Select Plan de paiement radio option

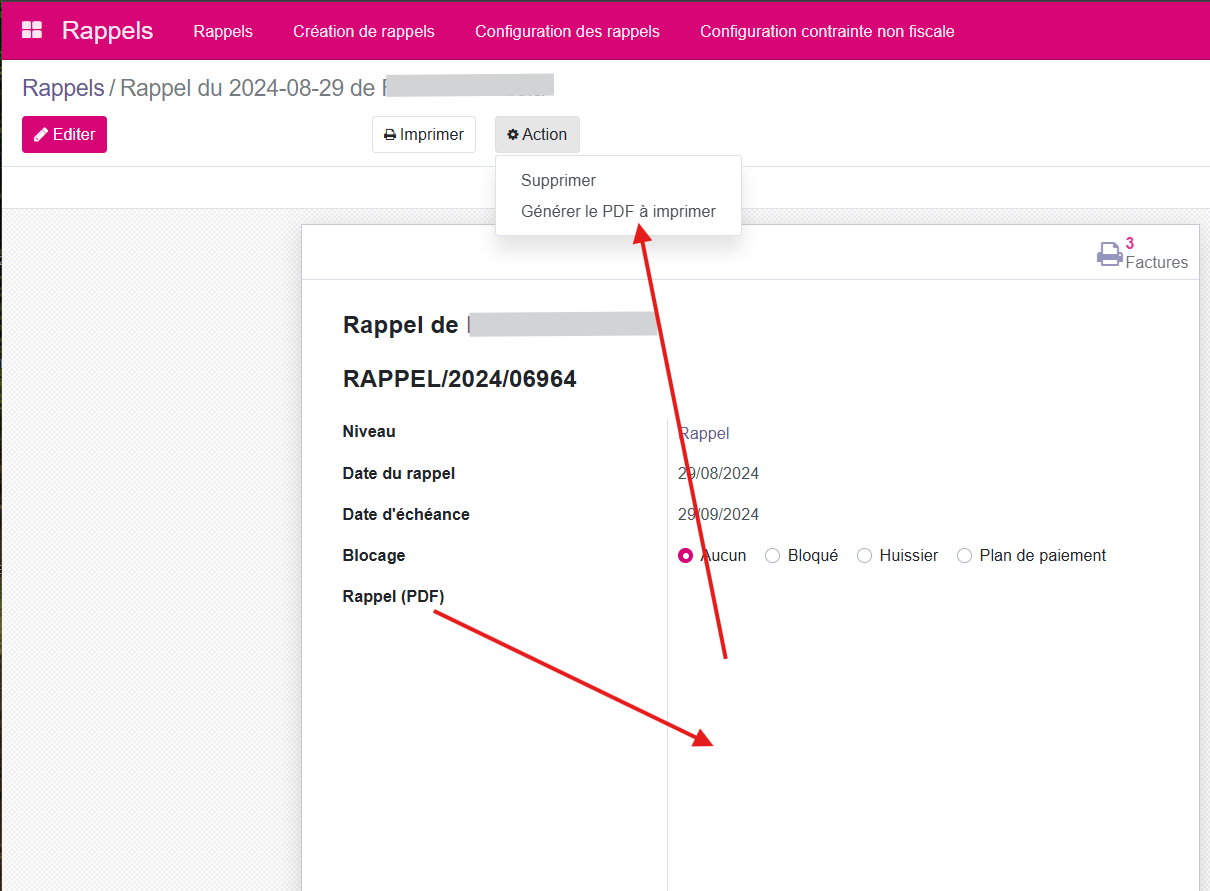point(964,556)
